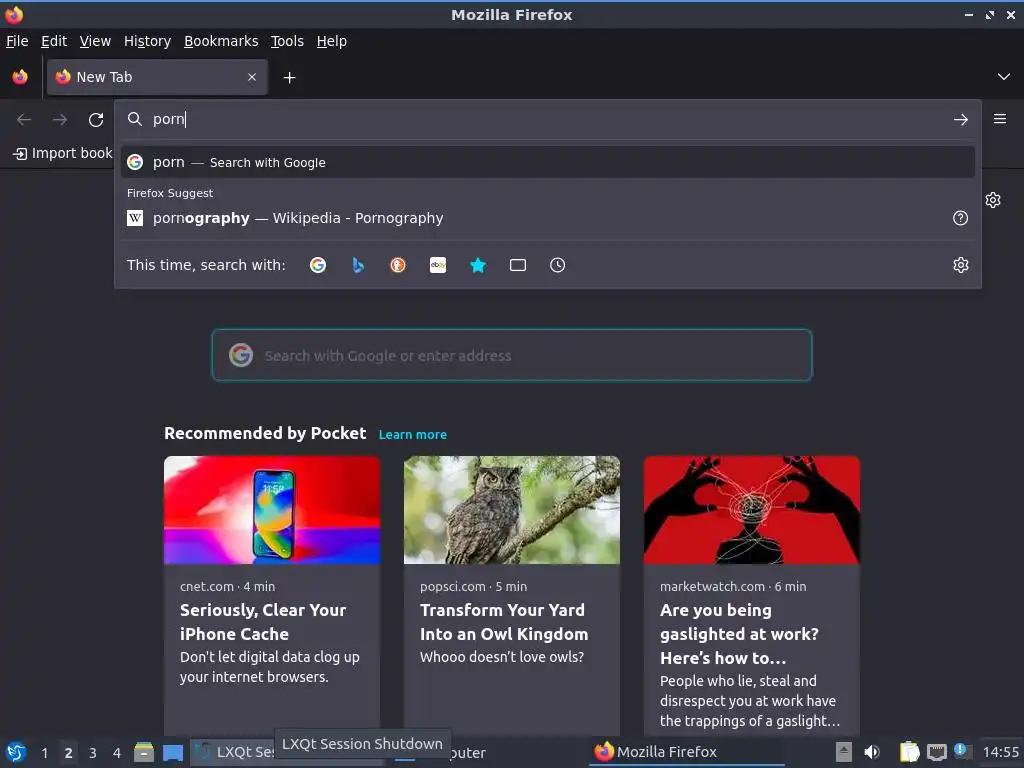Open the Bookmarks menu
Viewport: 1024px width, 768px height.
(221, 41)
